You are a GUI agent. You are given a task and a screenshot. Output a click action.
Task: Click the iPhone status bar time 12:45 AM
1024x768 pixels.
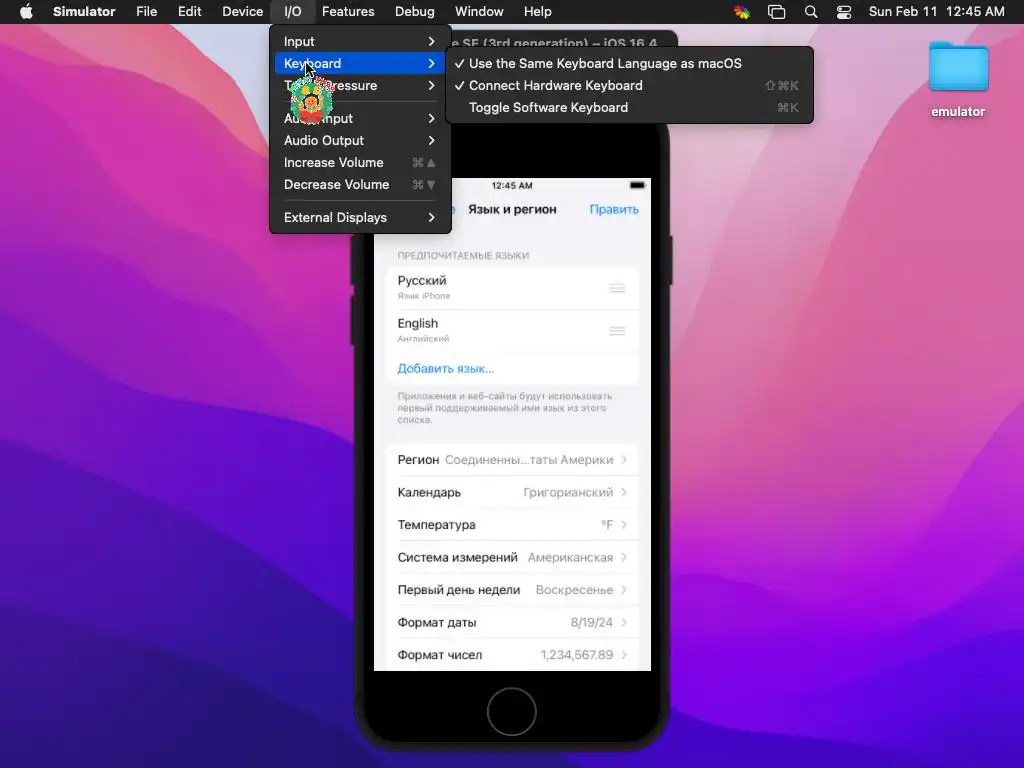(x=512, y=185)
